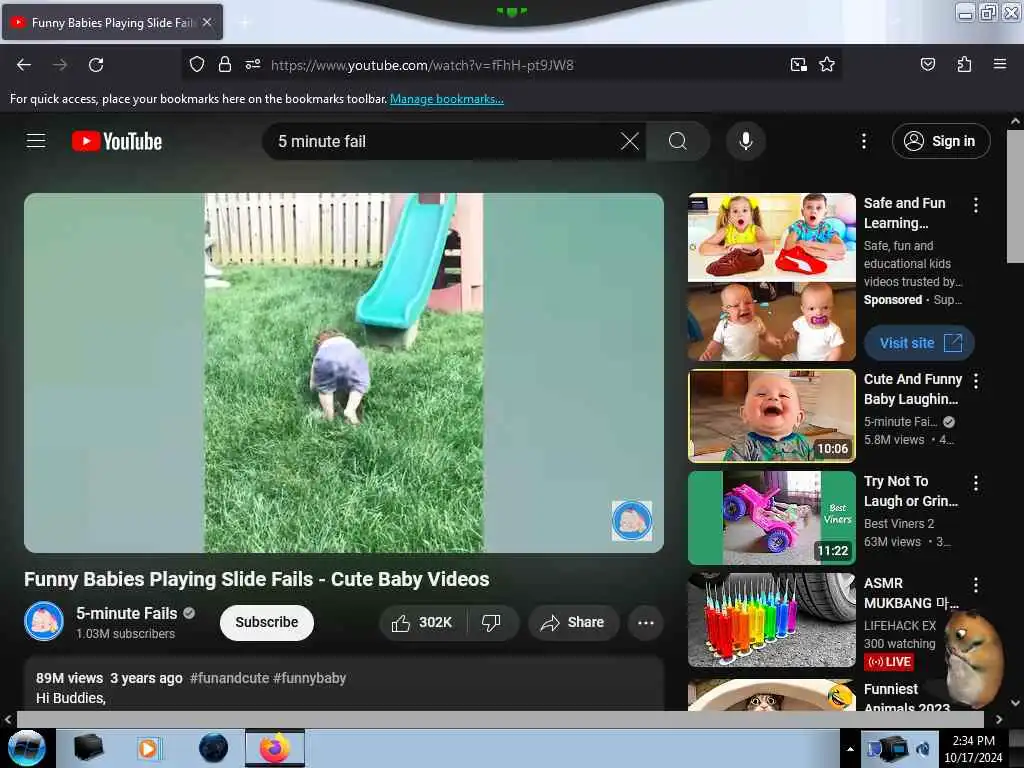The width and height of the screenshot is (1024, 768).
Task: Click the 89M views description text
Action: coord(69,678)
